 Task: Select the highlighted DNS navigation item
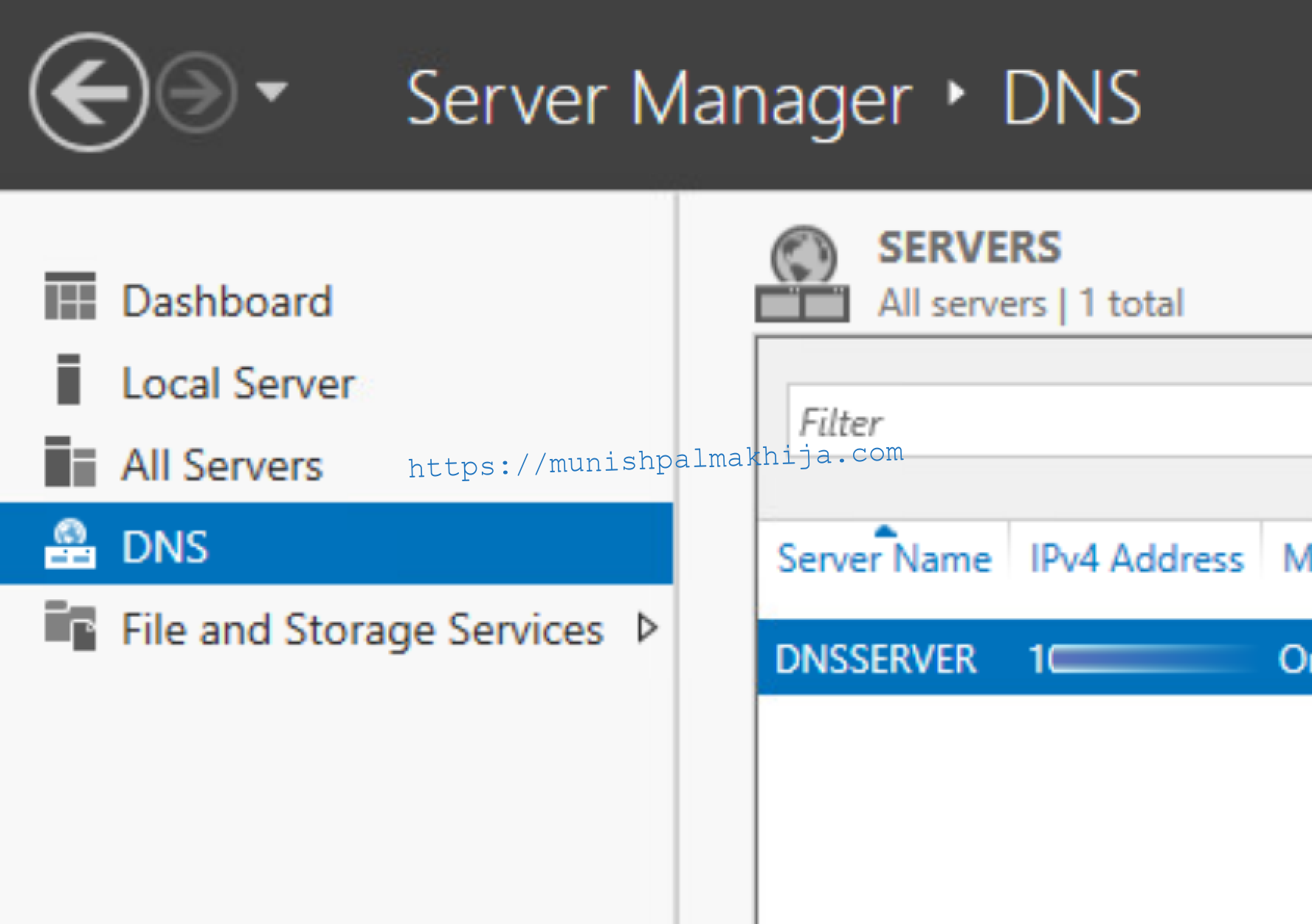(336, 544)
